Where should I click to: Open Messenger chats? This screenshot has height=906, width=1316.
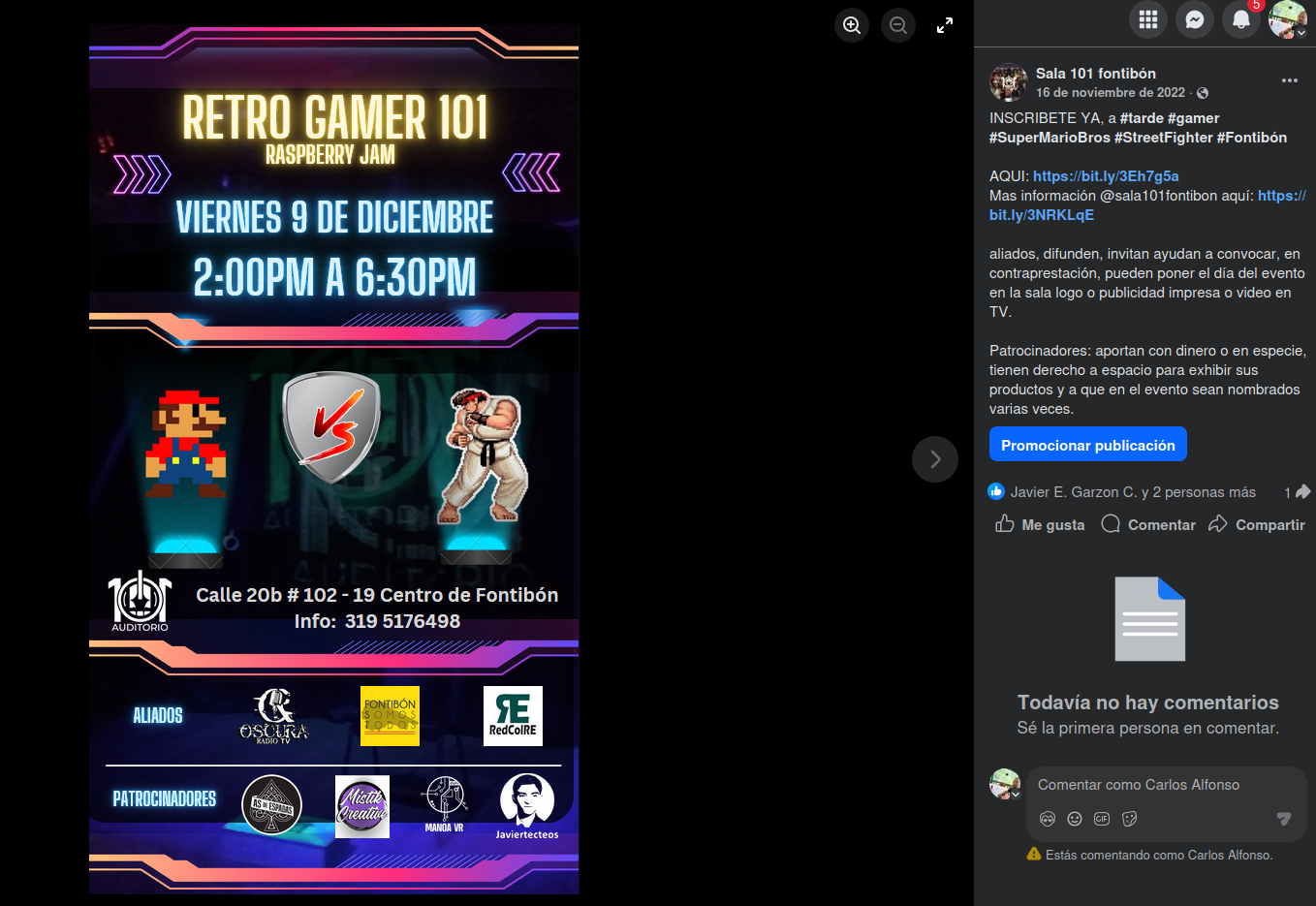1195,19
